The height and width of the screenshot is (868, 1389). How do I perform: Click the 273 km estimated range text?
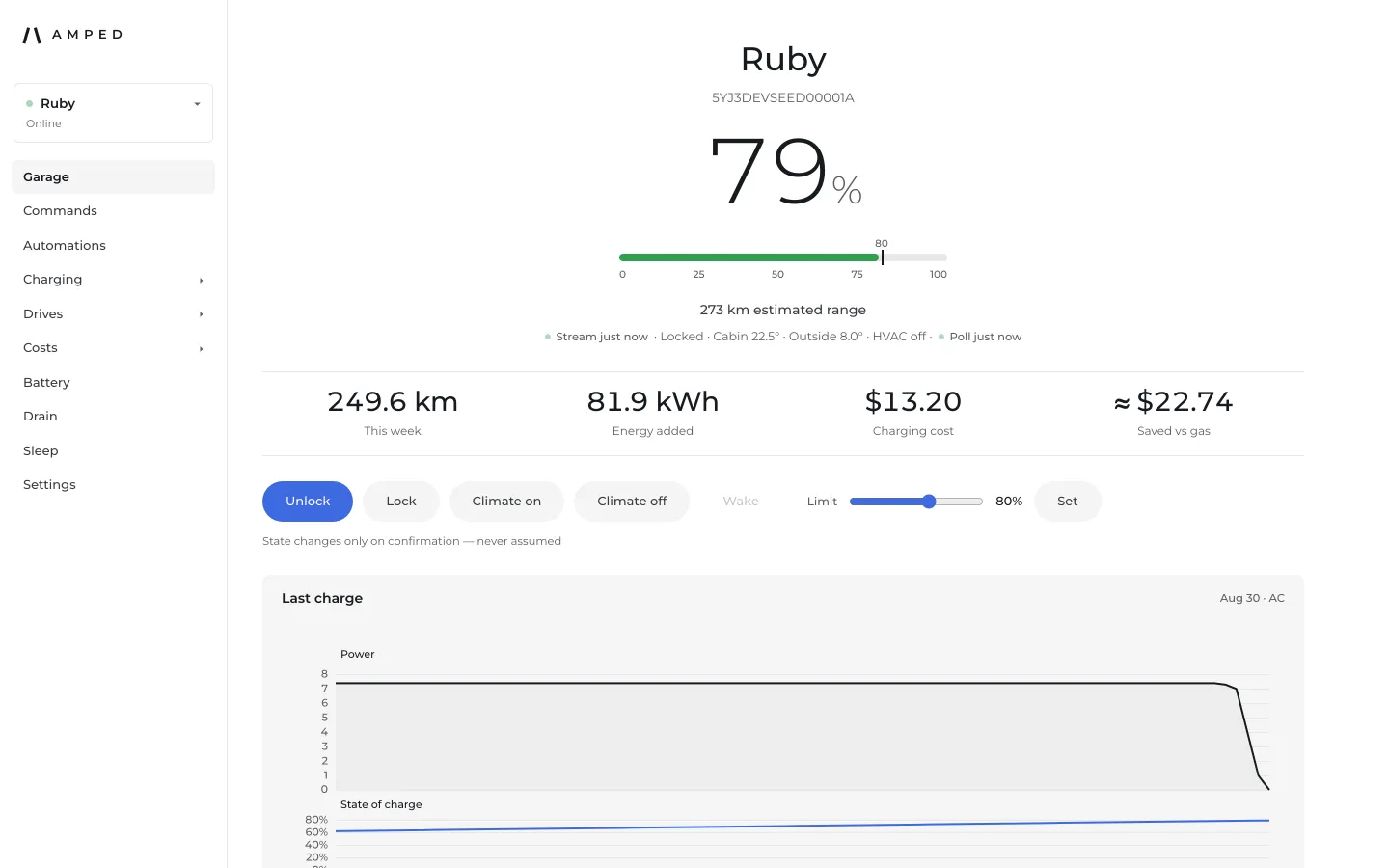tap(783, 310)
